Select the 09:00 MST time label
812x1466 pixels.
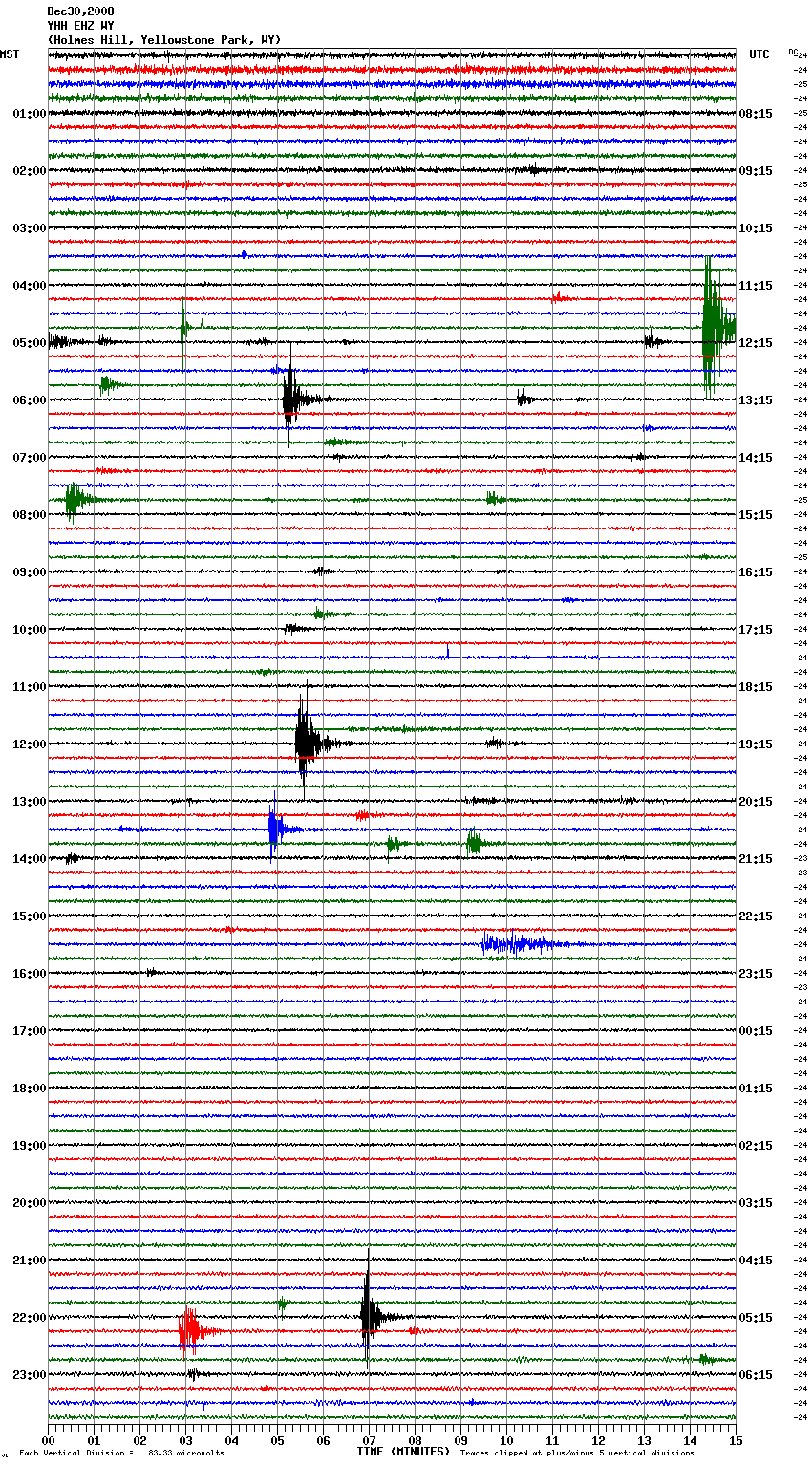pos(29,572)
